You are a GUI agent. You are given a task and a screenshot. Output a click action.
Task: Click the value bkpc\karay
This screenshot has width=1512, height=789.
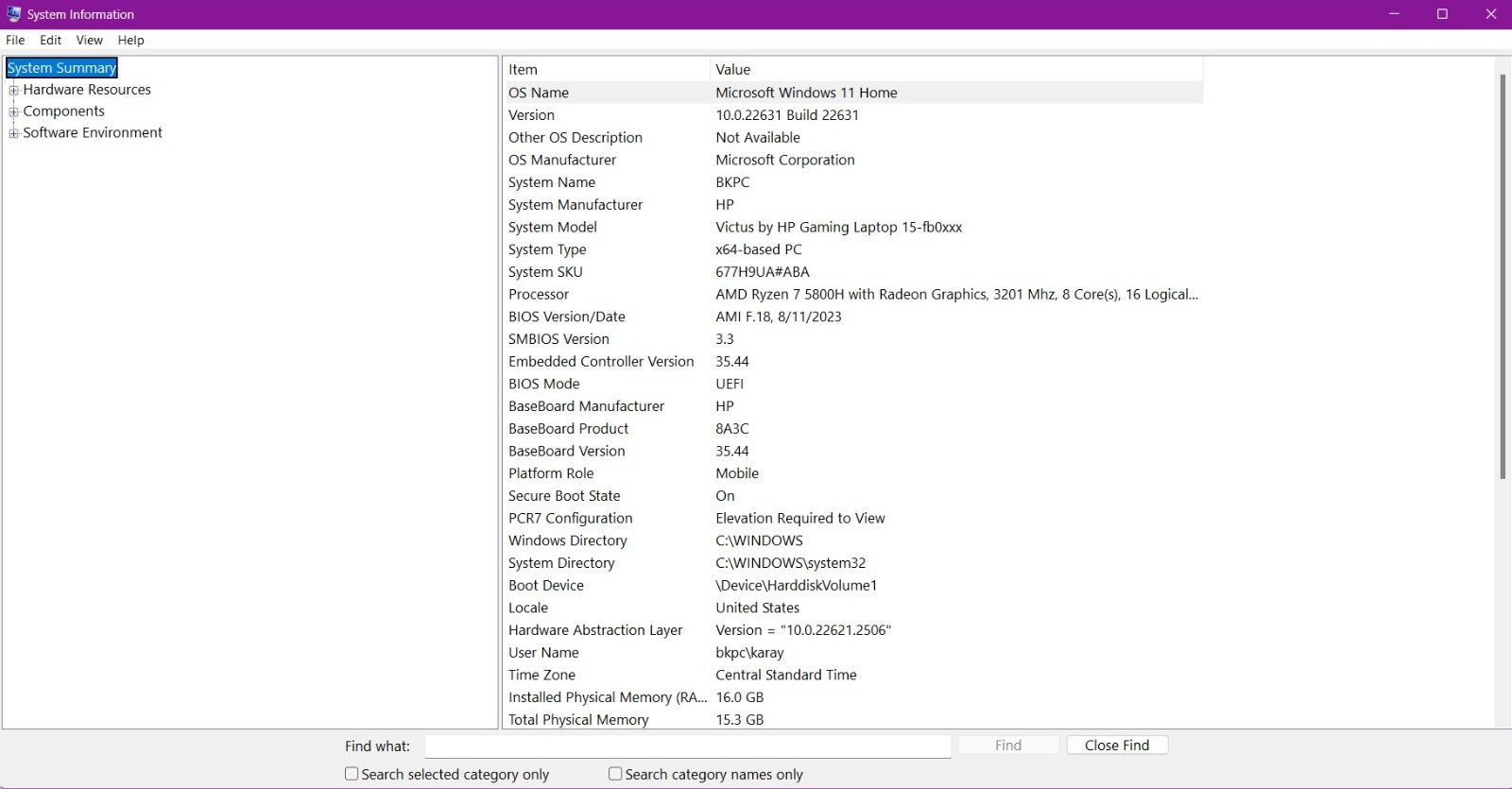pyautogui.click(x=749, y=653)
